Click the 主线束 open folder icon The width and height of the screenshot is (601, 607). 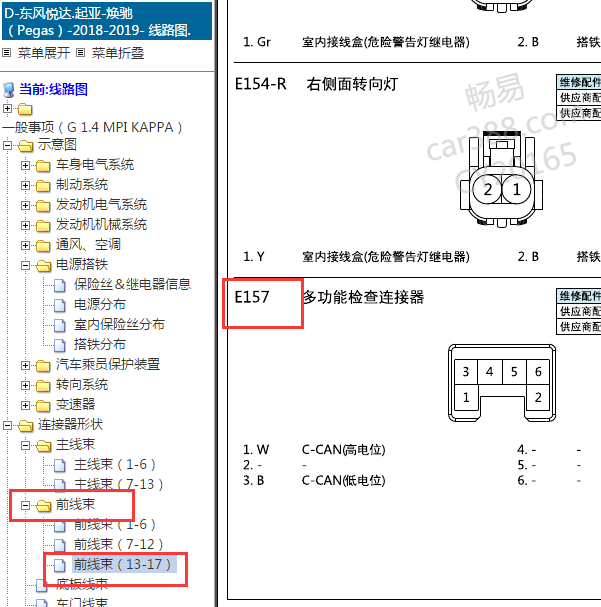pos(44,446)
